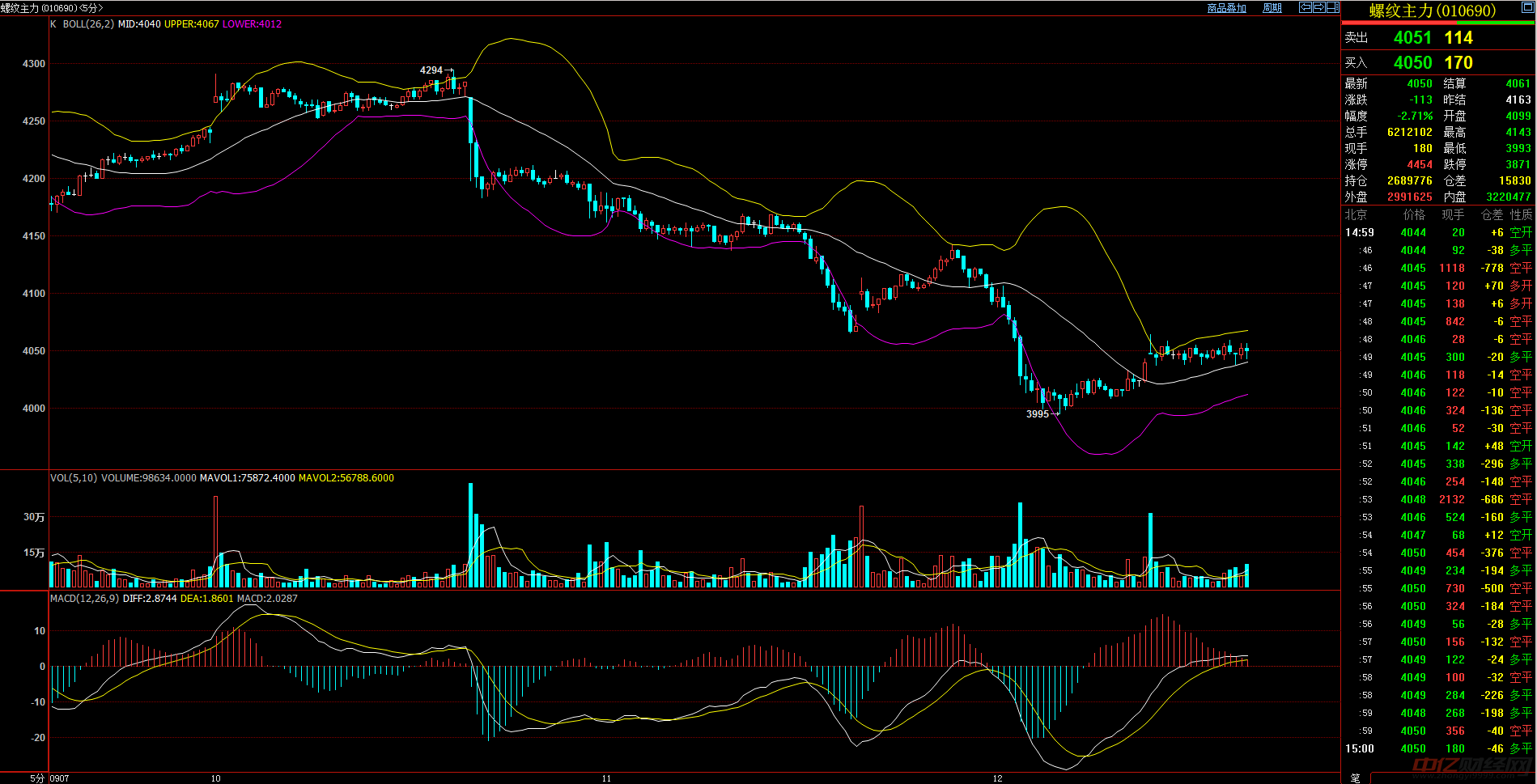The image size is (1537, 784).
Task: Click the 4294 high price marker
Action: click(x=431, y=70)
